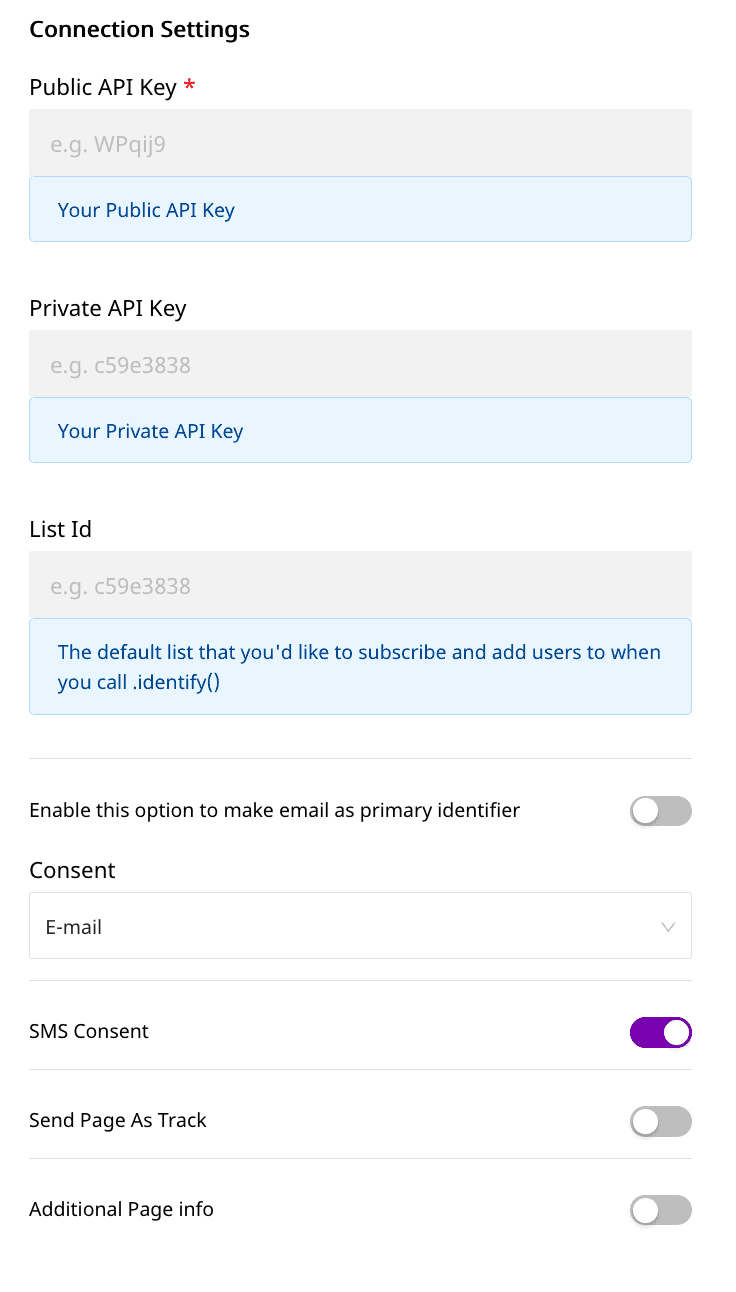Enable email as primary identifier toggle
Image resolution: width=736 pixels, height=1292 pixels.
click(x=660, y=811)
